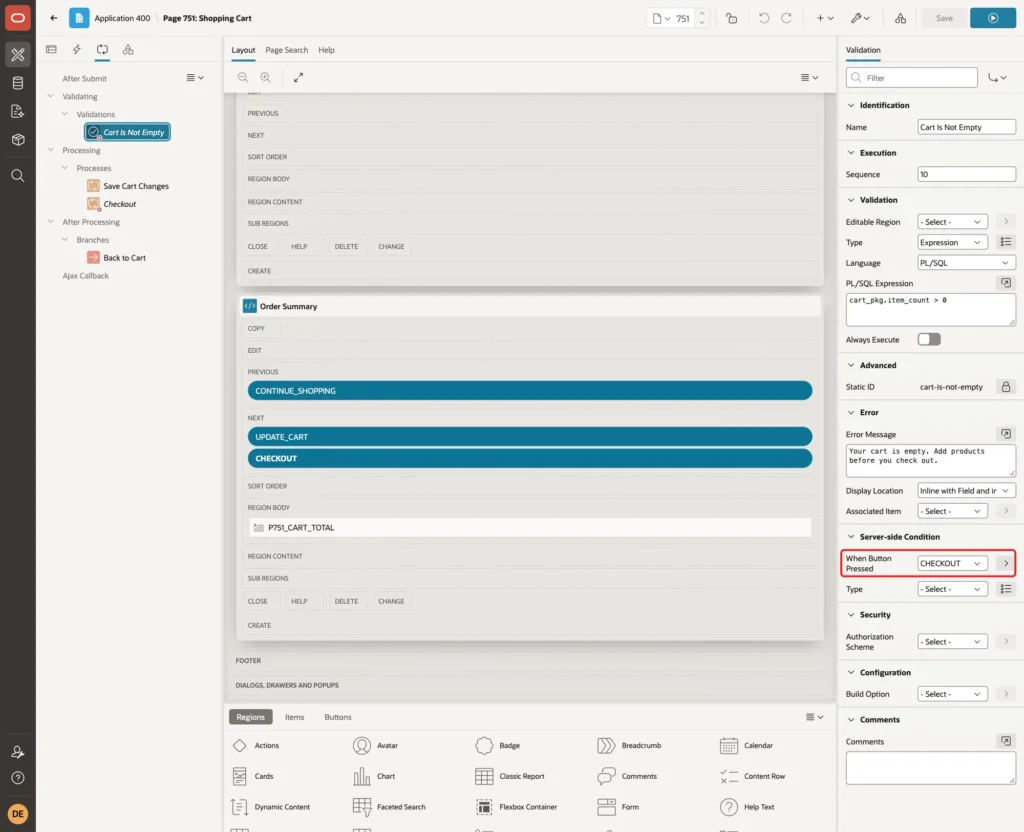
Task: Click the Sequence input field
Action: coord(967,174)
